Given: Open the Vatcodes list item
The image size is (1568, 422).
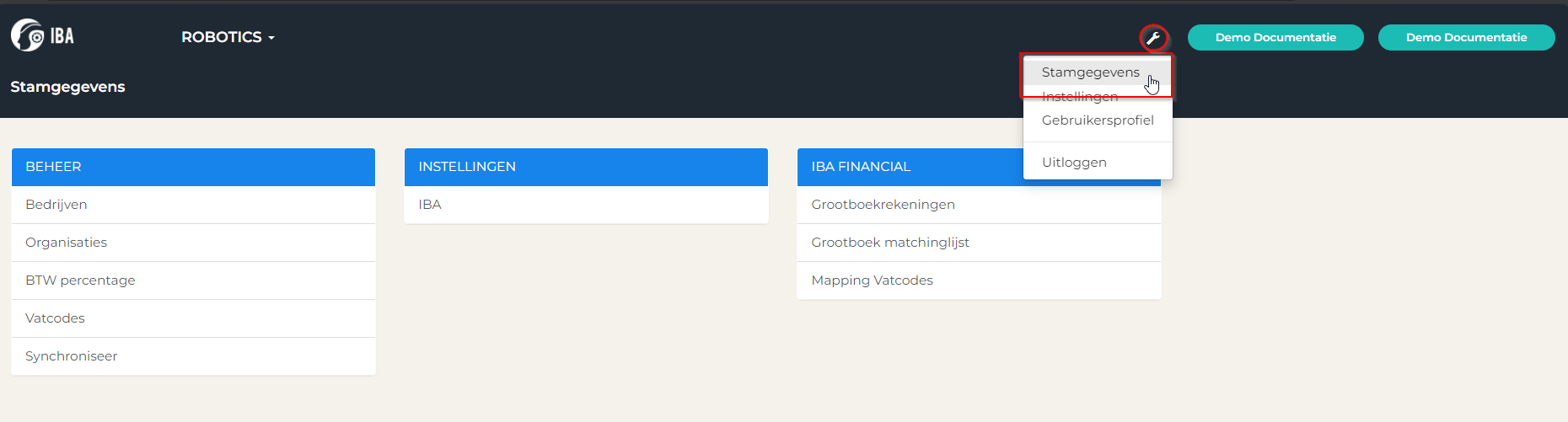Looking at the screenshot, I should [193, 318].
